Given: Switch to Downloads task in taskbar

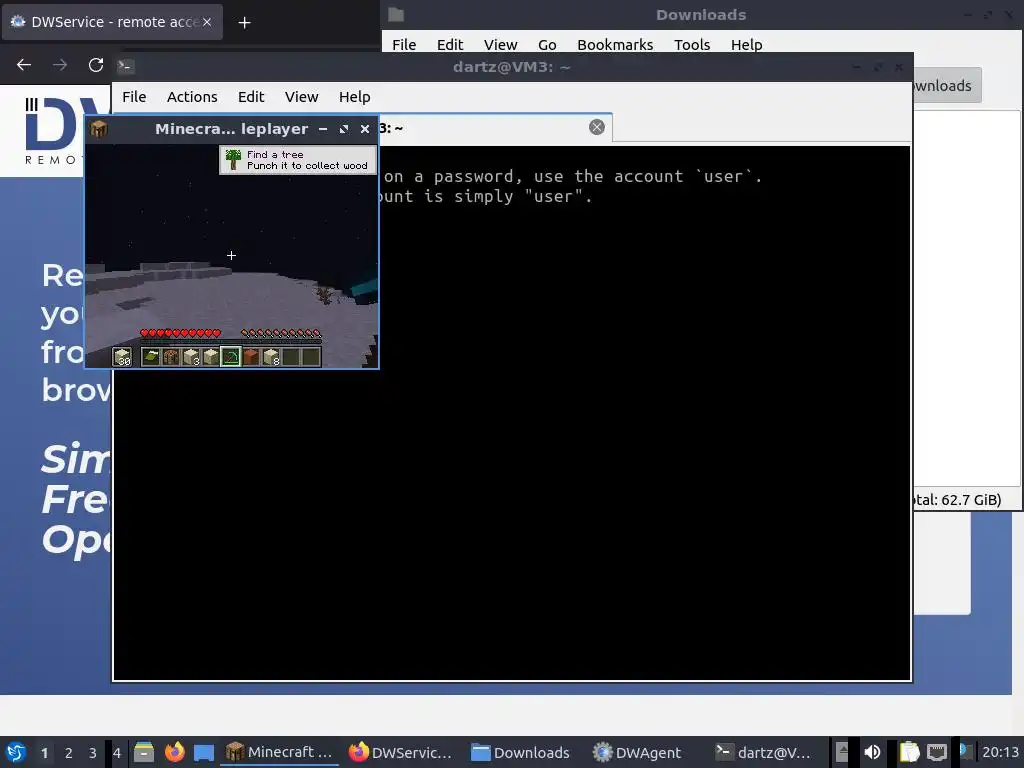Looking at the screenshot, I should click(x=520, y=752).
